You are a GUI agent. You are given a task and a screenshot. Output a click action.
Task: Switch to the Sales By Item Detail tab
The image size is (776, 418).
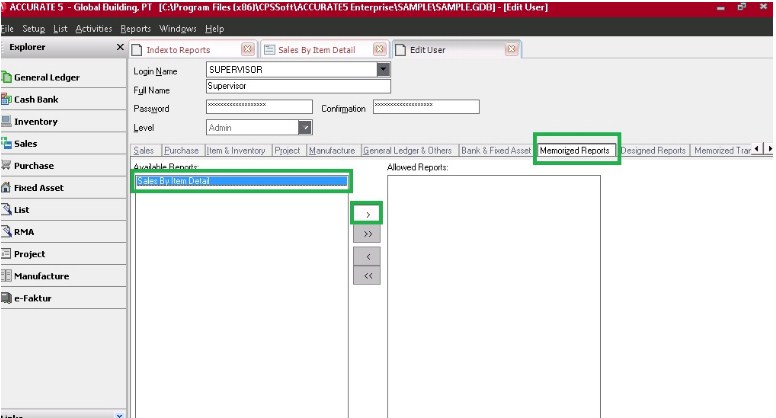click(316, 50)
